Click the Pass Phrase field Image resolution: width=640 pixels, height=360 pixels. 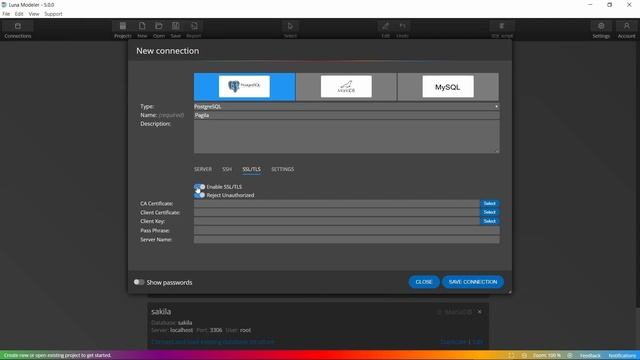pyautogui.click(x=347, y=231)
